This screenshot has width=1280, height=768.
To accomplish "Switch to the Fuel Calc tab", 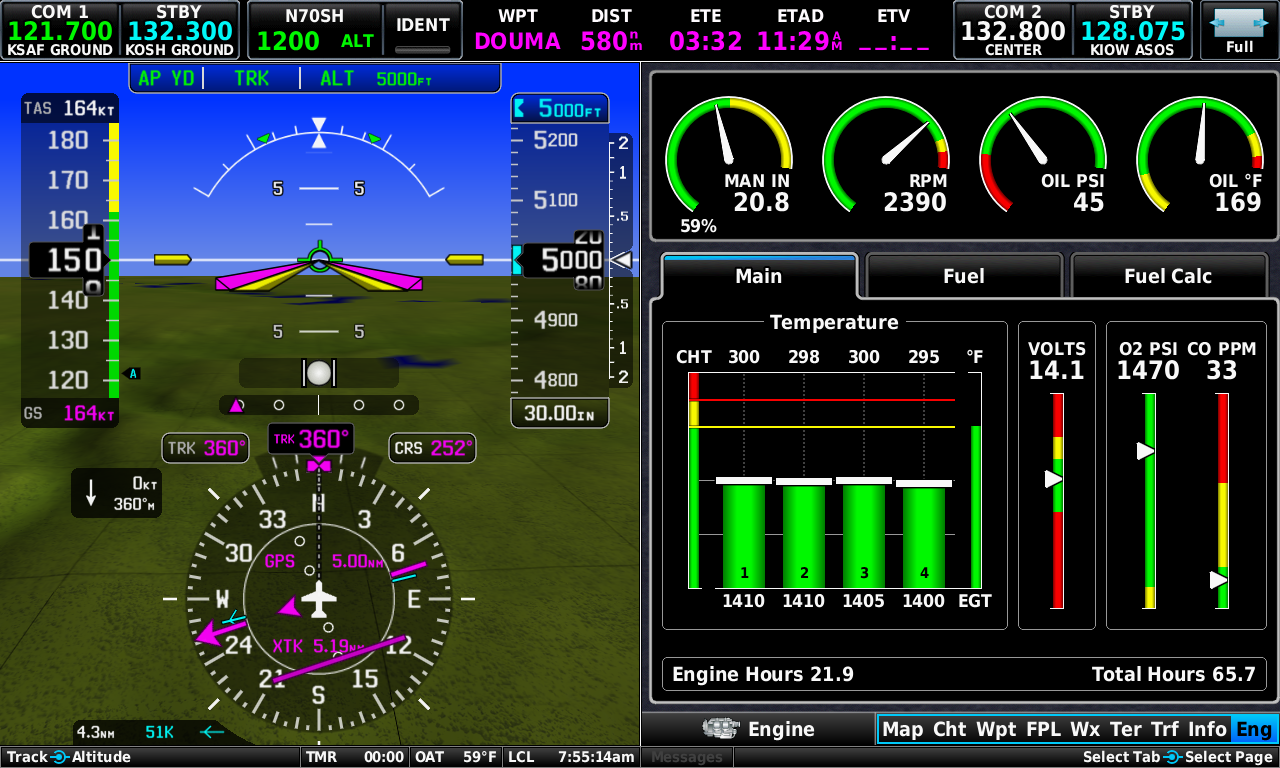I will point(1167,276).
